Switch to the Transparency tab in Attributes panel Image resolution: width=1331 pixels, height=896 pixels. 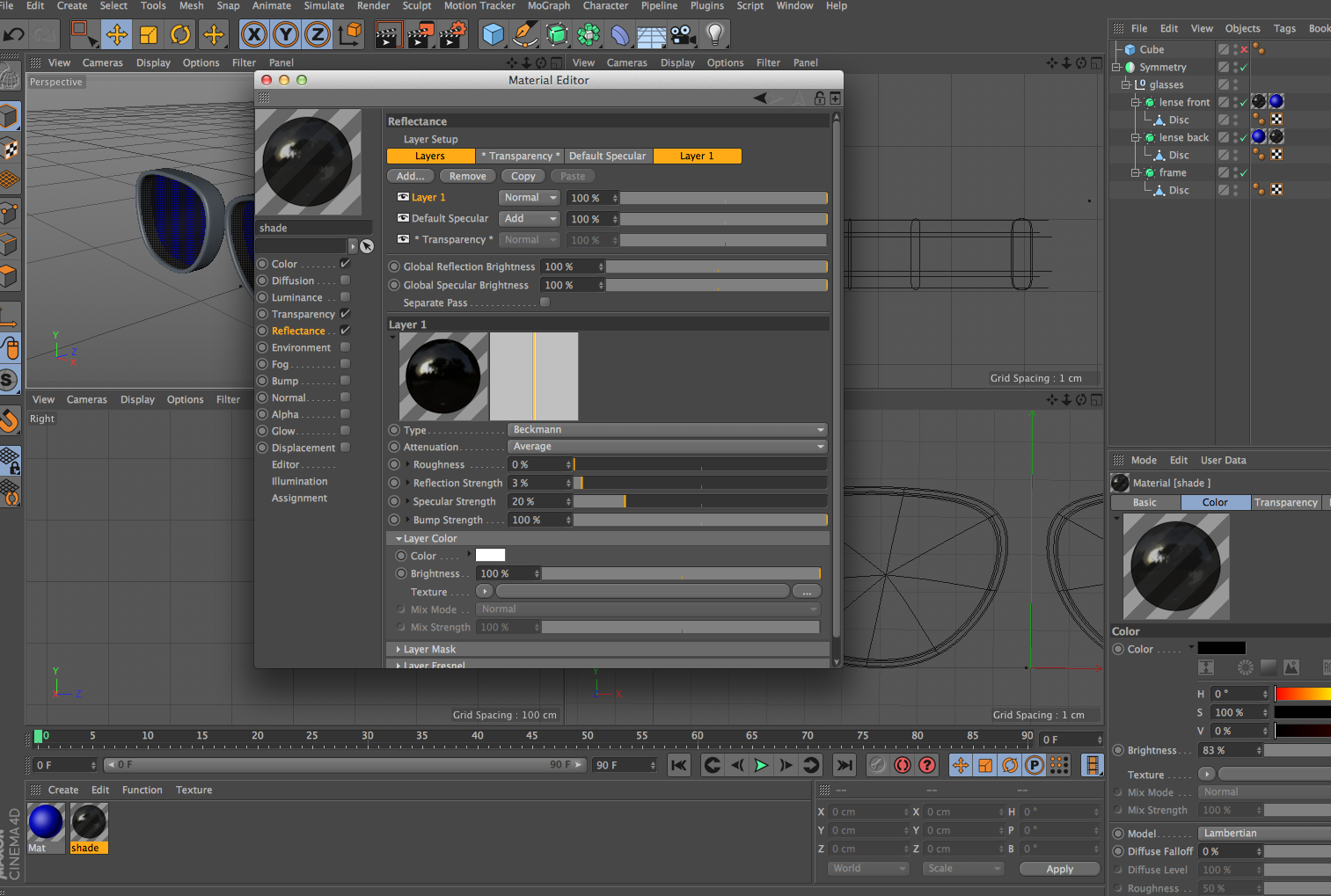click(1286, 503)
